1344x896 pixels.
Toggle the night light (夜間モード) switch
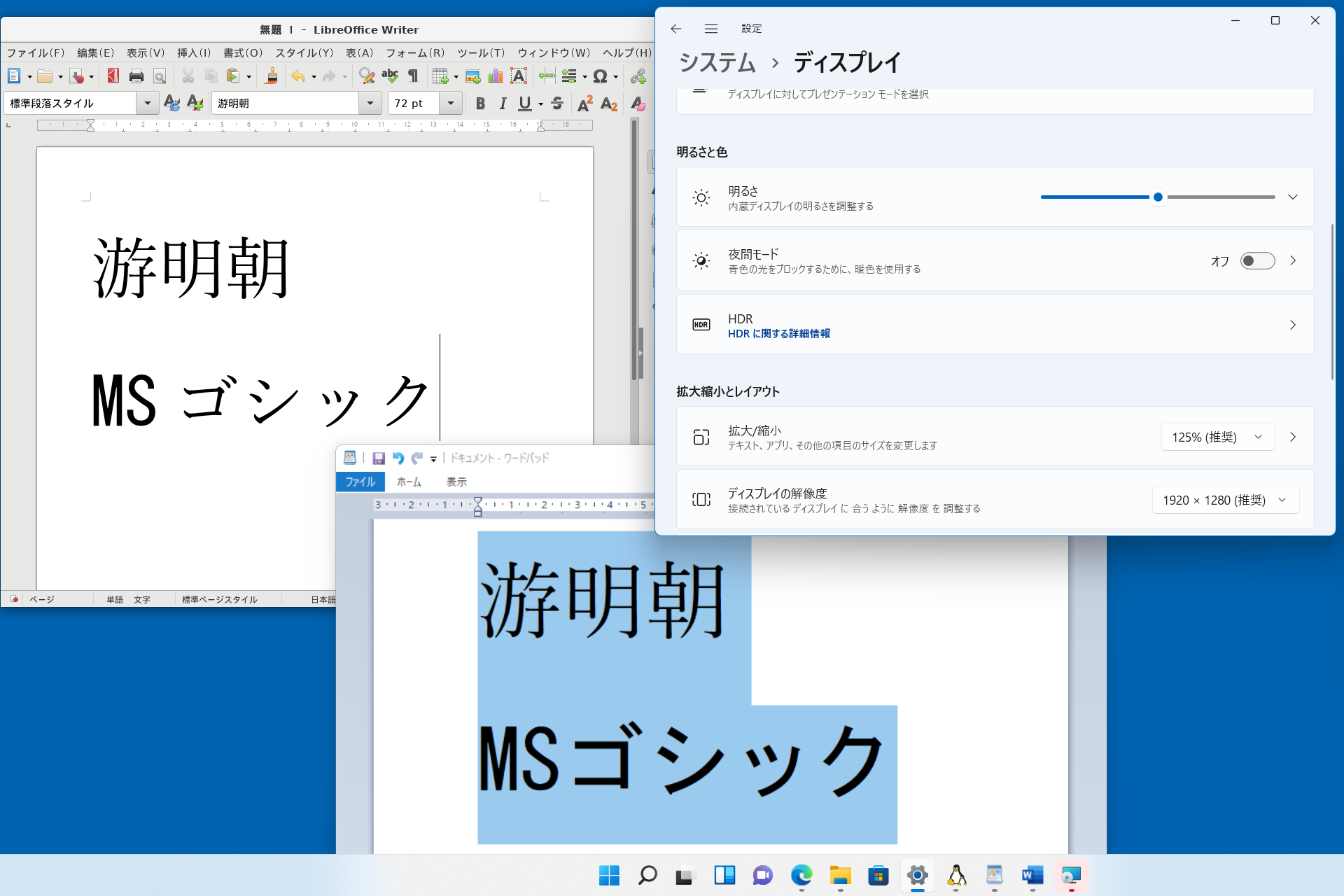coord(1257,261)
